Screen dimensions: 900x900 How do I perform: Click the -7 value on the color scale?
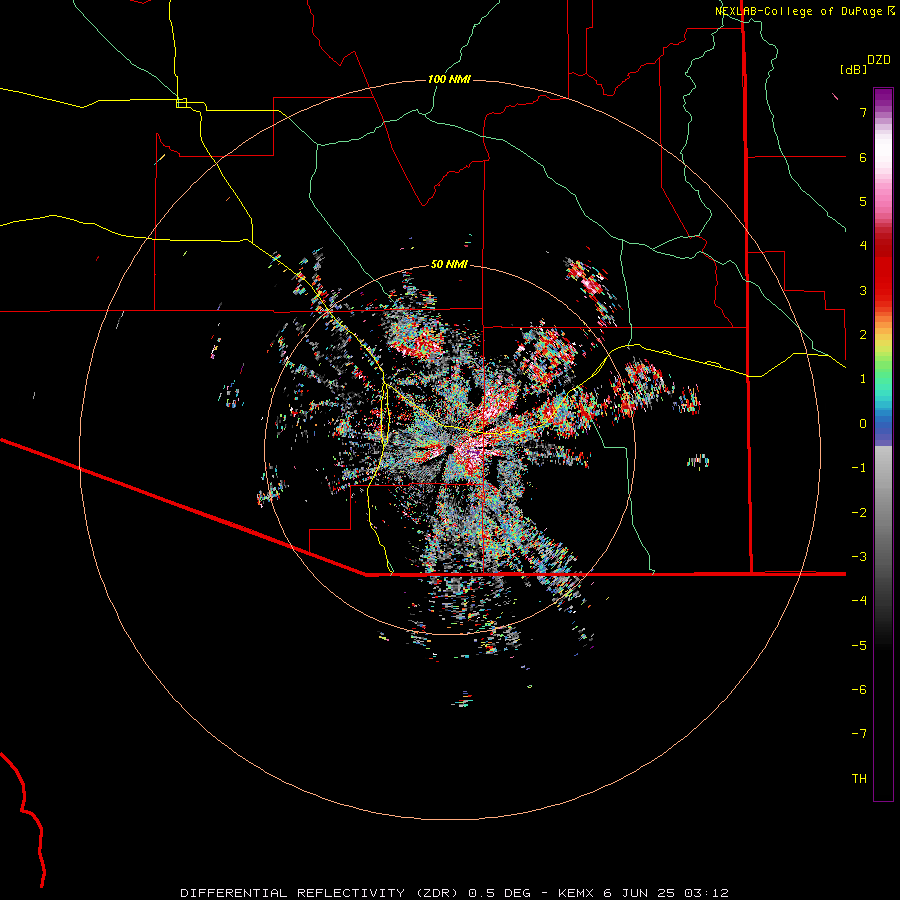tap(859, 734)
